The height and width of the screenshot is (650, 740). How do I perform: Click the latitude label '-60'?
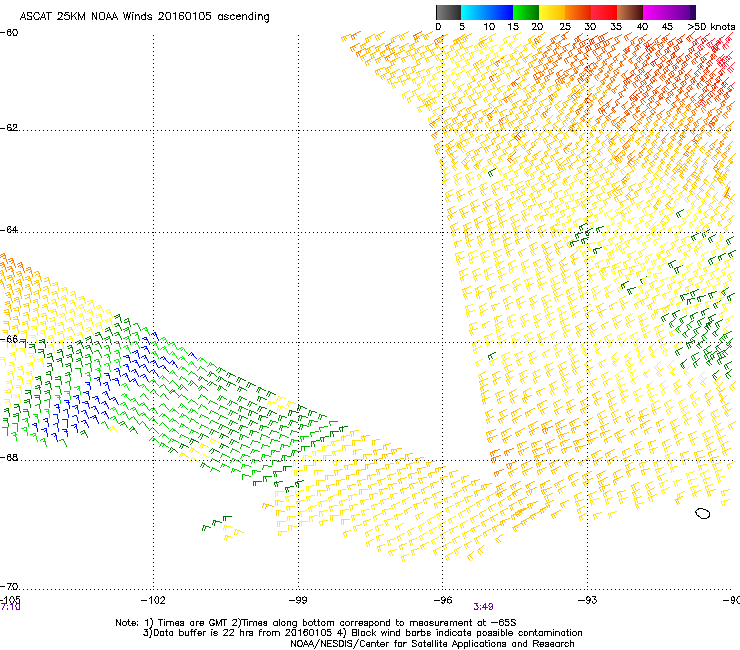(x=9, y=33)
